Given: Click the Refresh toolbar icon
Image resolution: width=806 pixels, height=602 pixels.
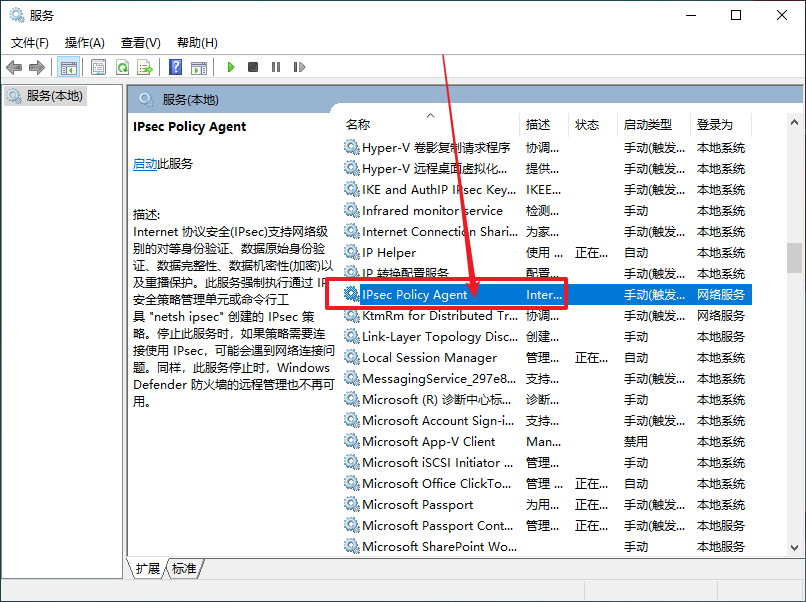Looking at the screenshot, I should click(x=122, y=67).
